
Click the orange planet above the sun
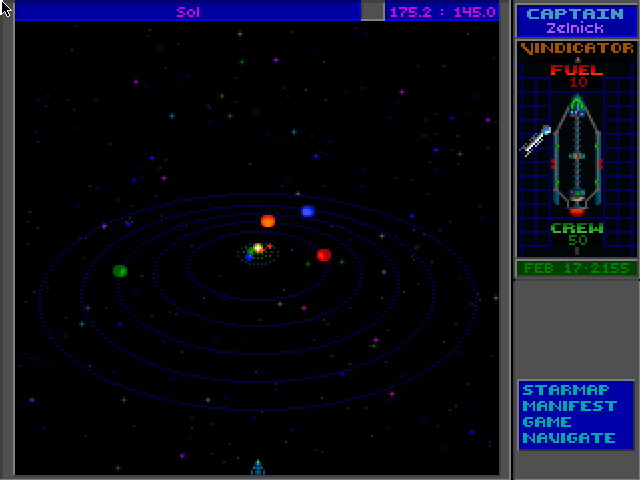click(x=268, y=221)
